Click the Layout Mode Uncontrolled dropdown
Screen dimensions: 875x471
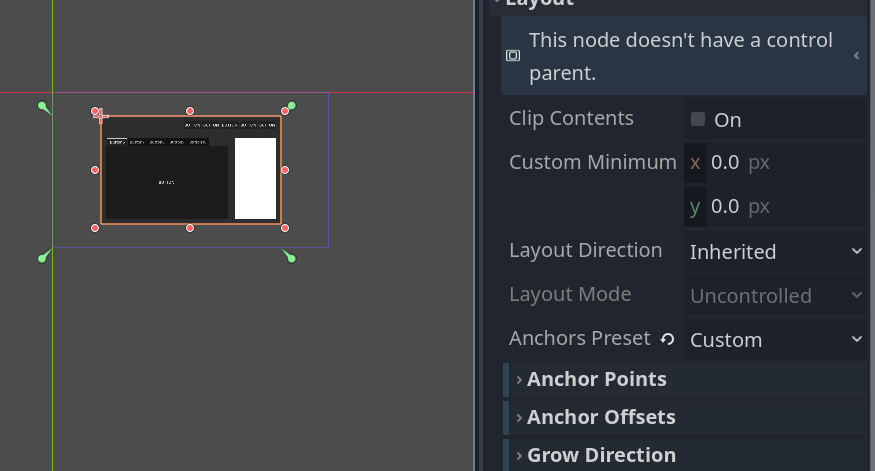775,296
